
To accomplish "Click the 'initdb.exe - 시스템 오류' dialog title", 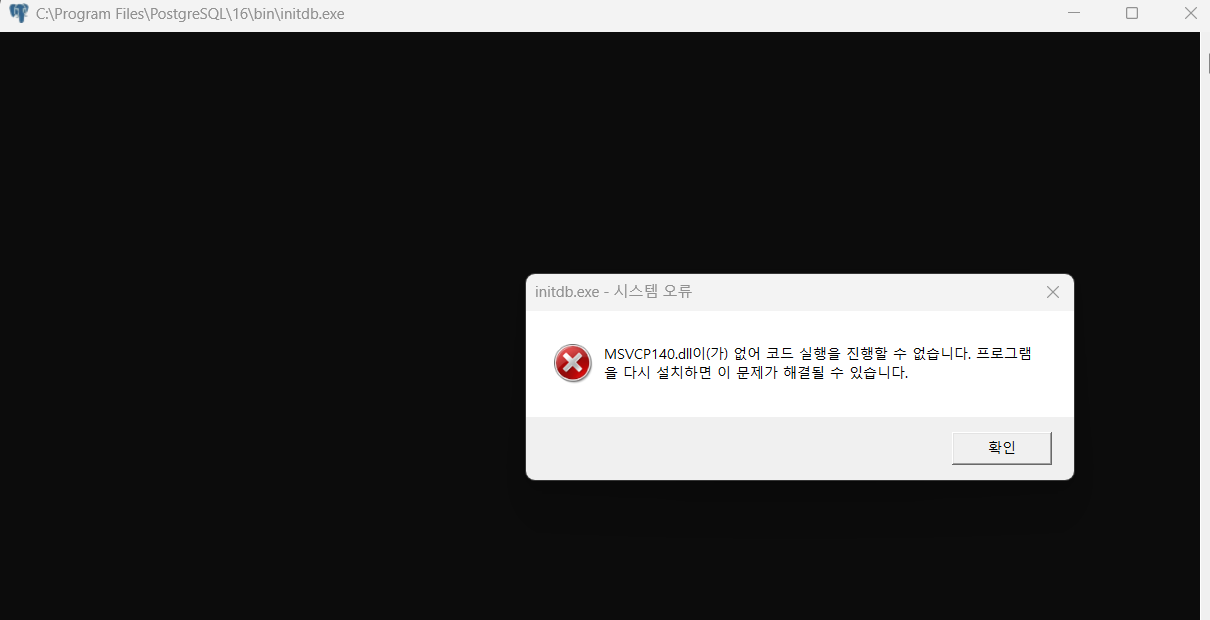I will point(613,292).
